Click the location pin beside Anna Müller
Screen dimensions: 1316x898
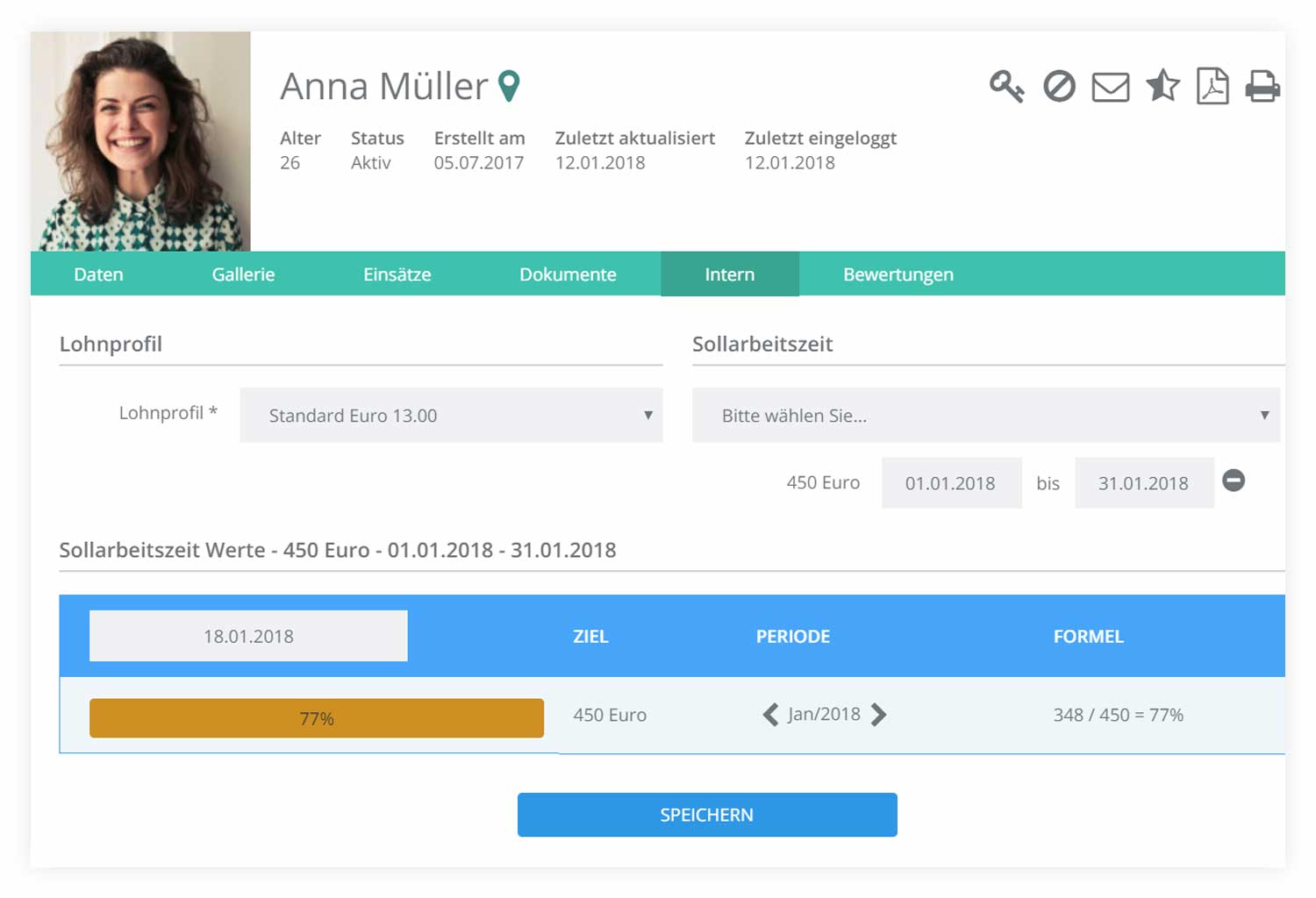[509, 86]
